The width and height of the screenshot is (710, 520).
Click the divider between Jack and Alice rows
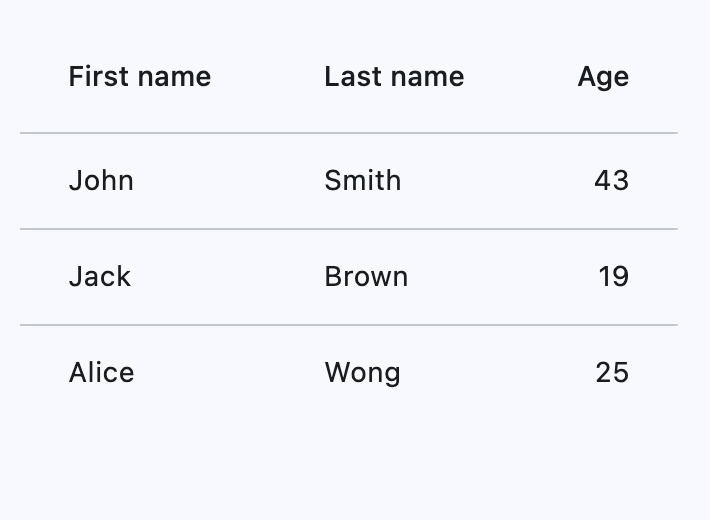(348, 325)
